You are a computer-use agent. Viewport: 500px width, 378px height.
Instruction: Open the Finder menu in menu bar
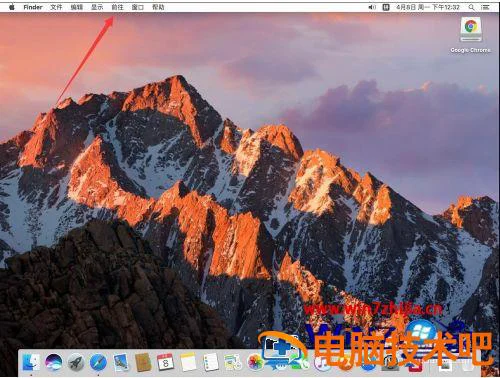tap(33, 7)
